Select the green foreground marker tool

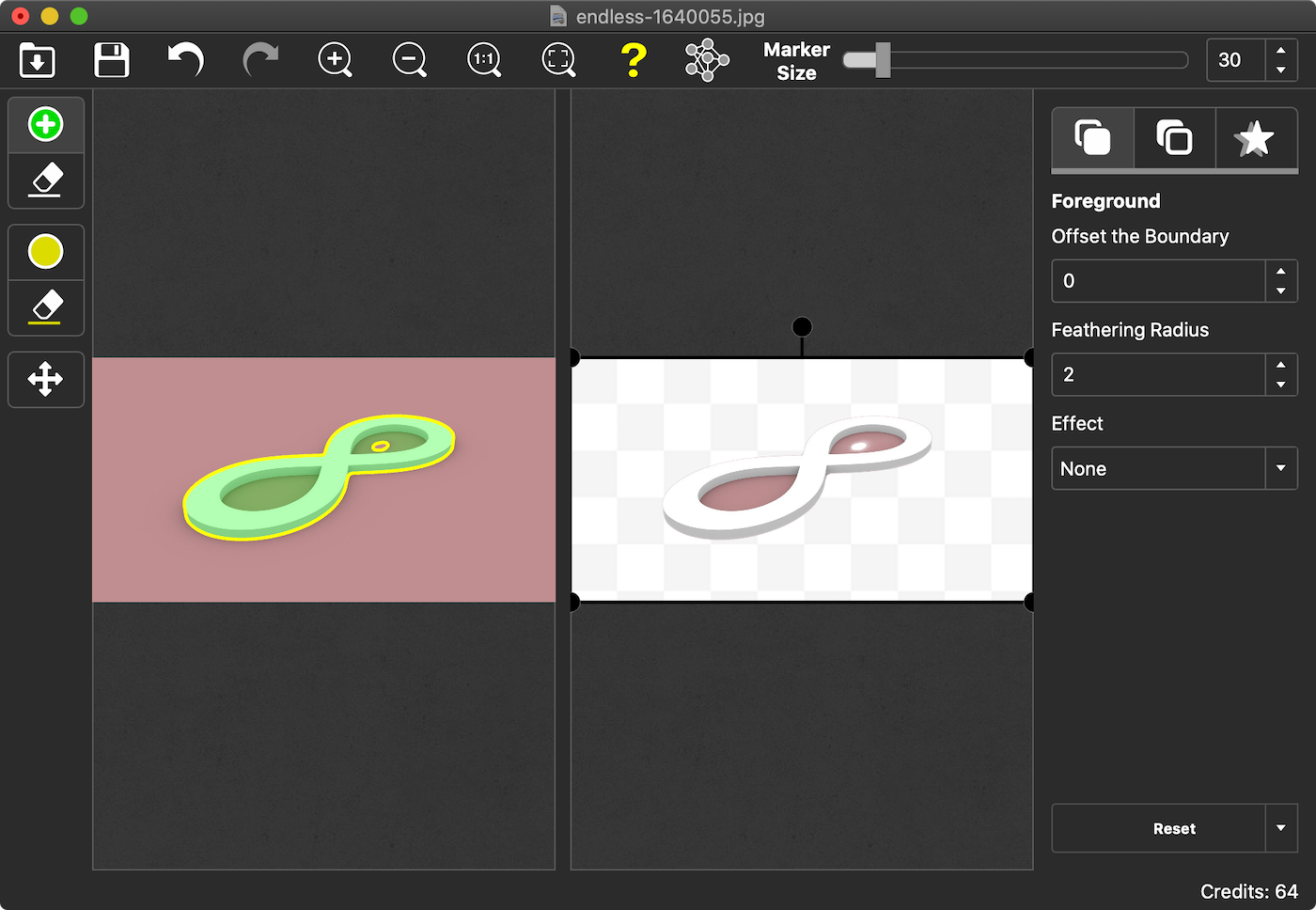coord(45,124)
